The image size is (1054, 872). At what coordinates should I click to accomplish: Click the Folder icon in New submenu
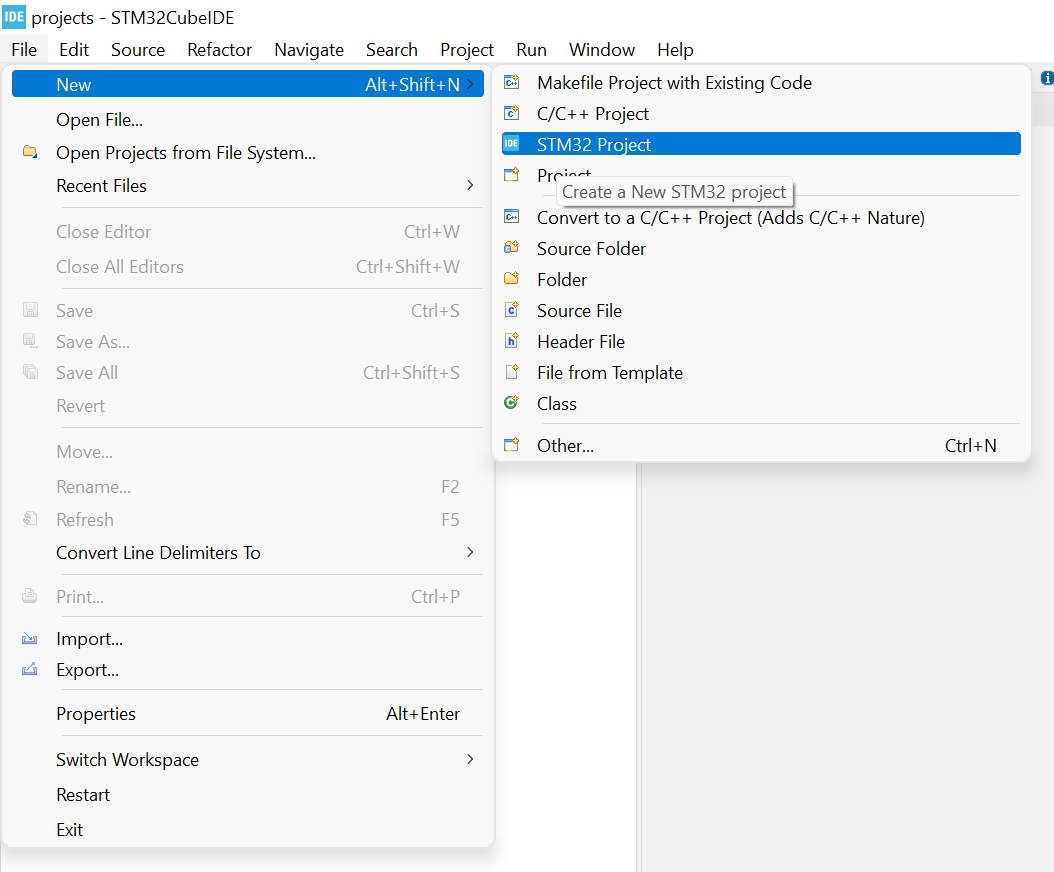coord(512,278)
